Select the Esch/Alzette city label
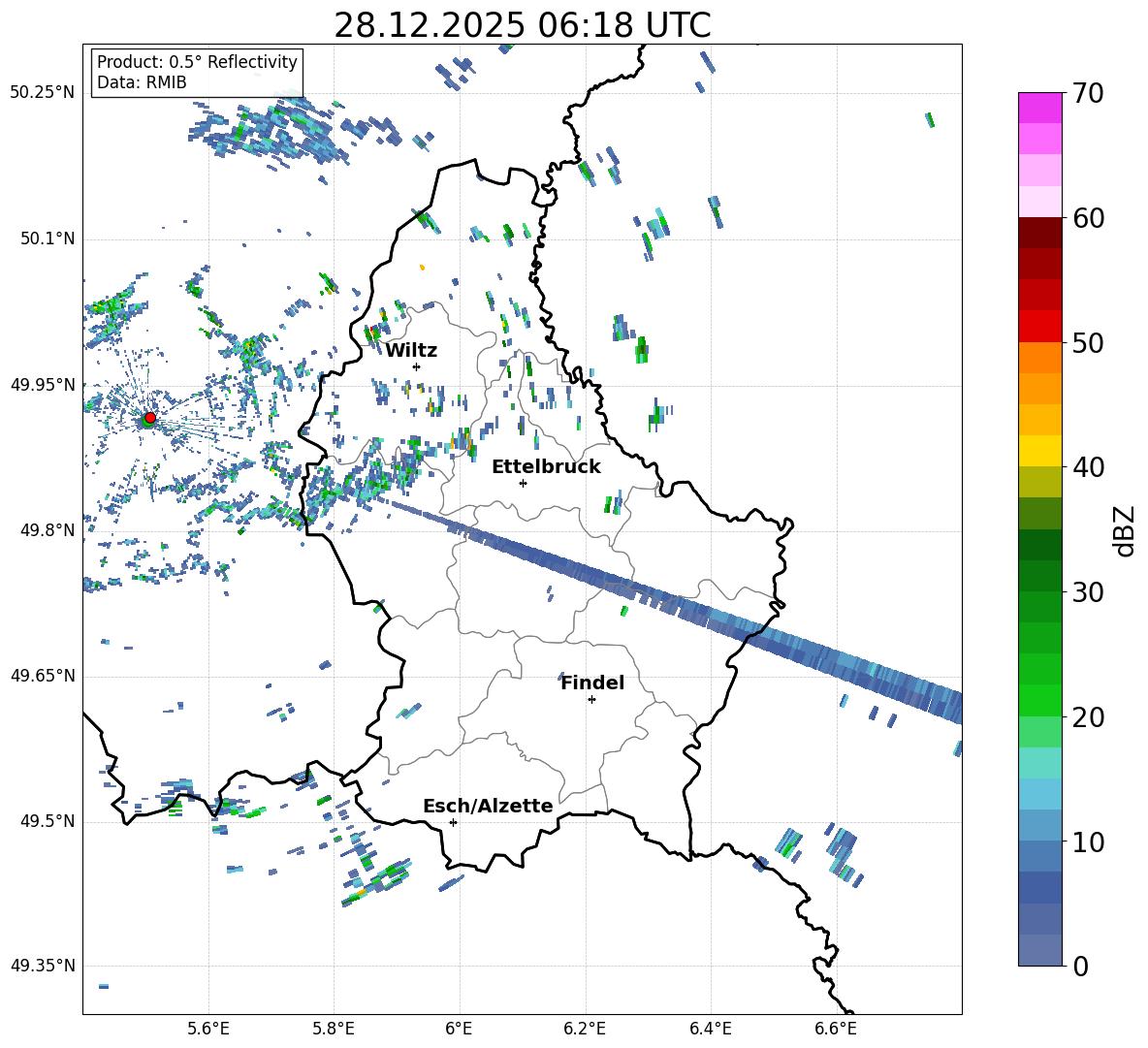This screenshot has height=1048, width=1148. (488, 807)
